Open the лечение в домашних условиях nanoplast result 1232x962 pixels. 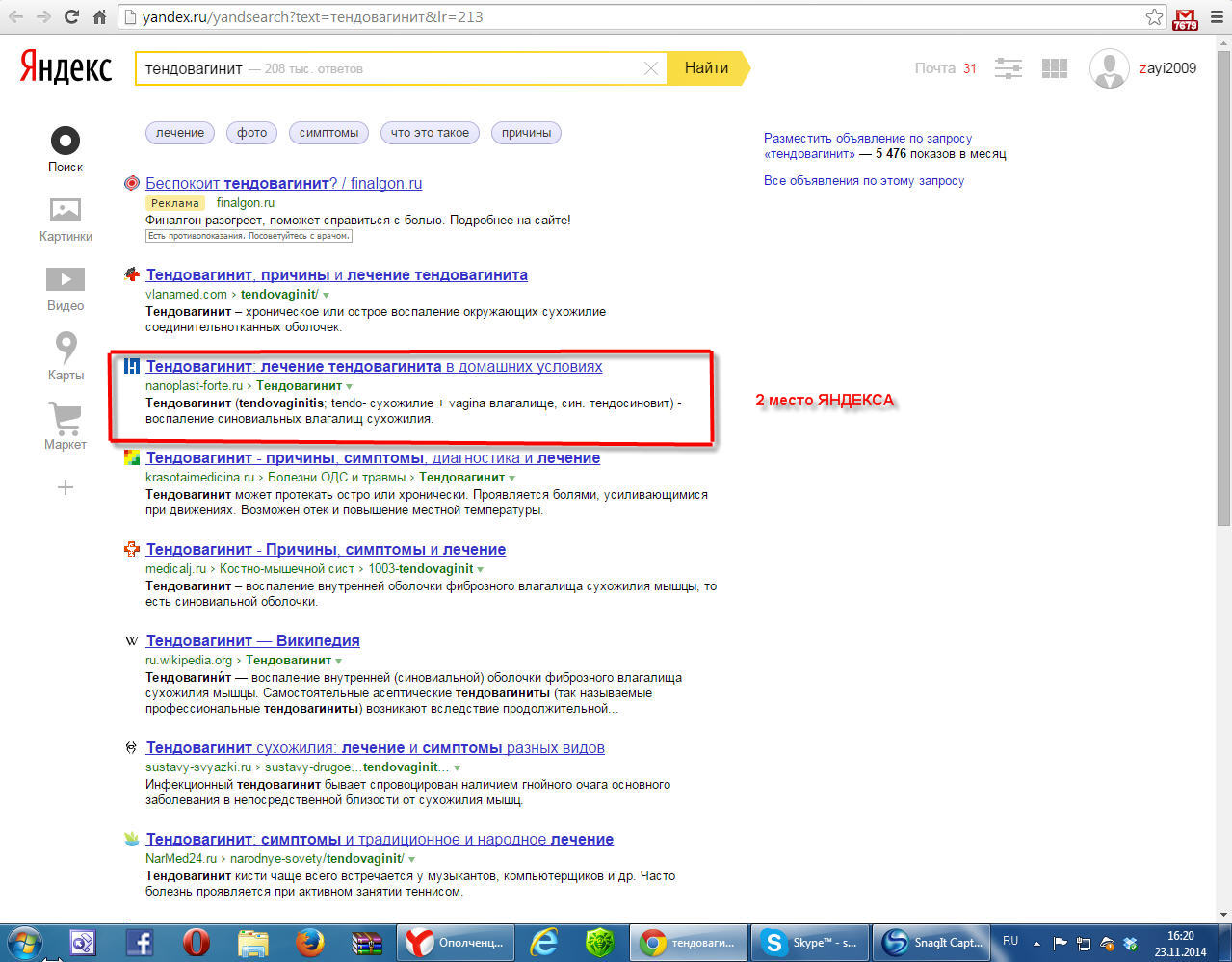[x=375, y=366]
